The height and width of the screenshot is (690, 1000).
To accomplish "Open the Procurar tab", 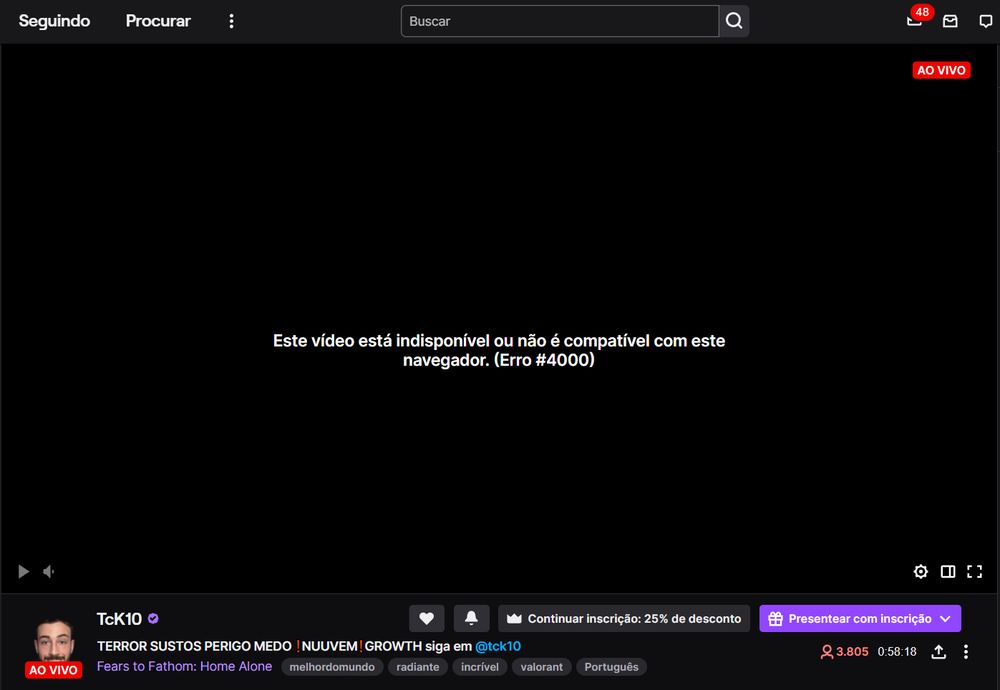I will pos(158,21).
